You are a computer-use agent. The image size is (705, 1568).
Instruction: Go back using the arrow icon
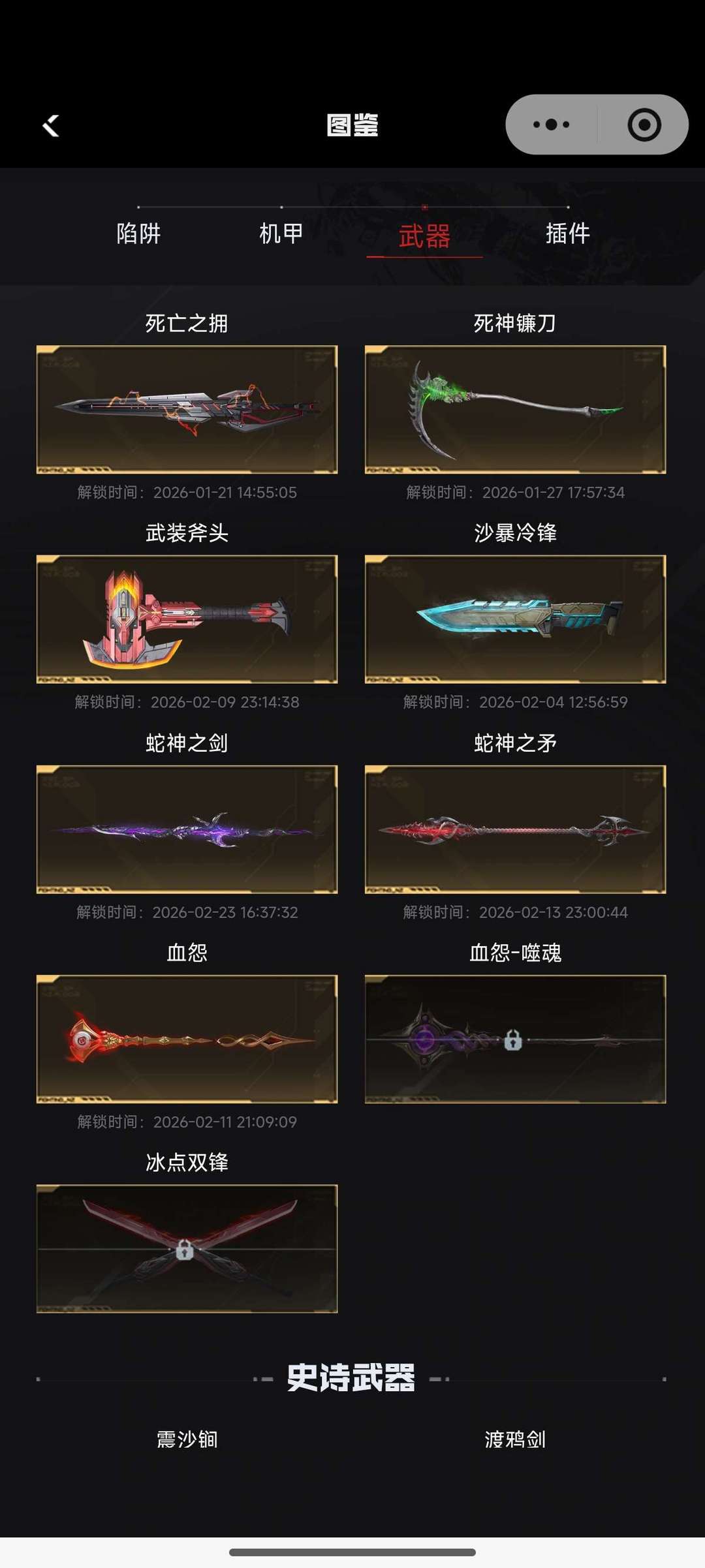51,125
